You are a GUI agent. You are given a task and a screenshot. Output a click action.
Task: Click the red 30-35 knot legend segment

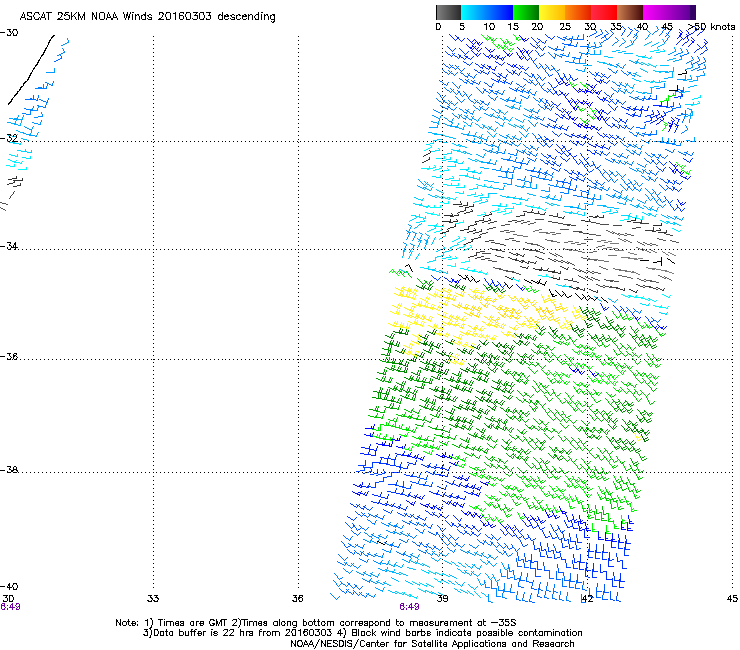click(604, 12)
